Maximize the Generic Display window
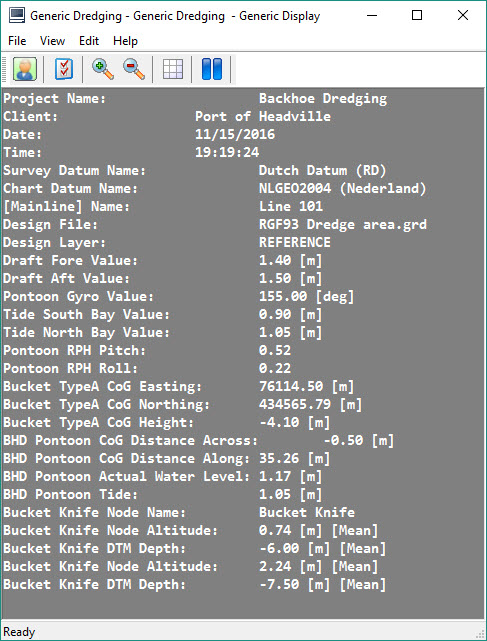487x641 pixels. tap(417, 16)
